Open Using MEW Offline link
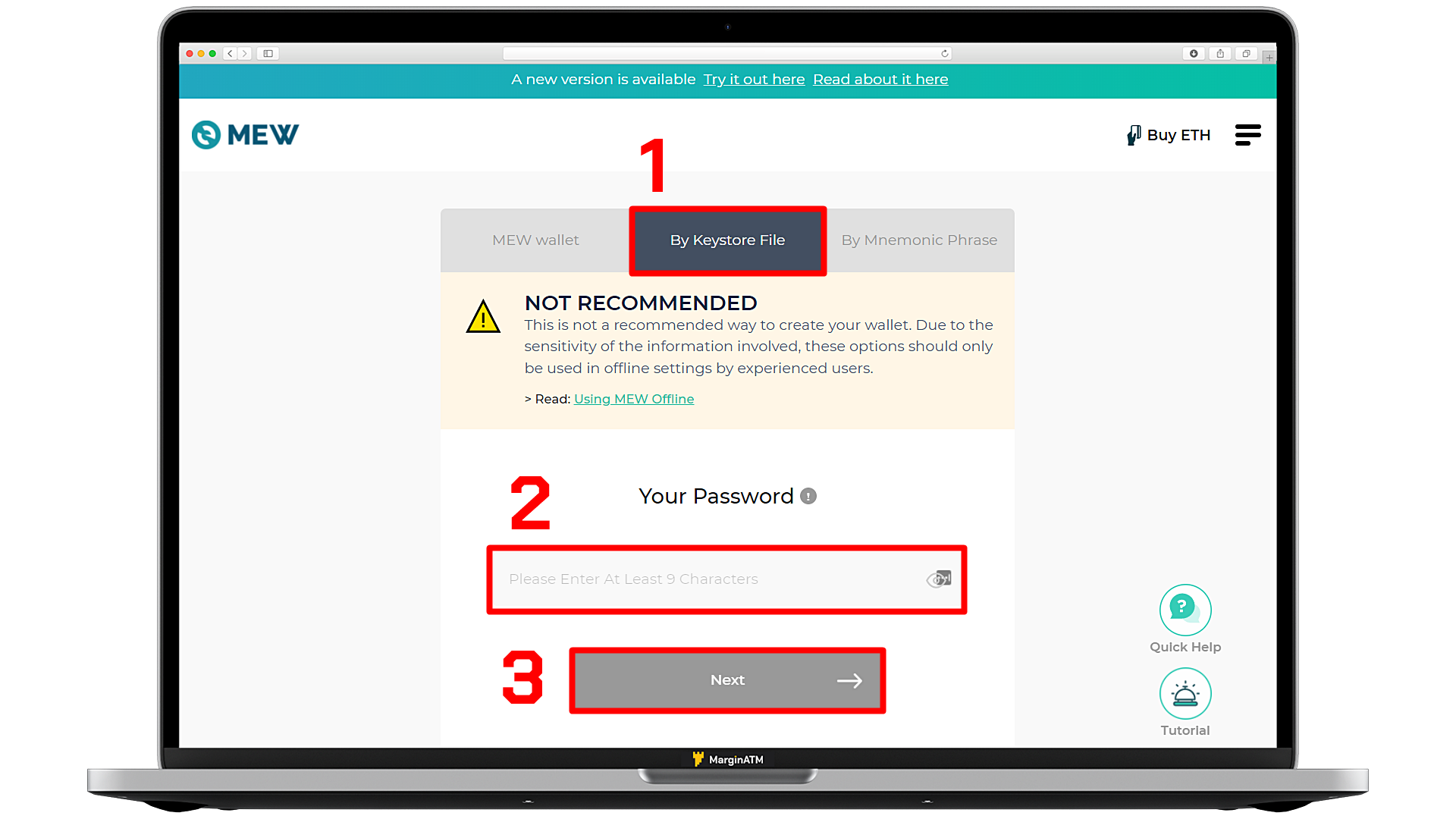1456x819 pixels. pos(634,399)
